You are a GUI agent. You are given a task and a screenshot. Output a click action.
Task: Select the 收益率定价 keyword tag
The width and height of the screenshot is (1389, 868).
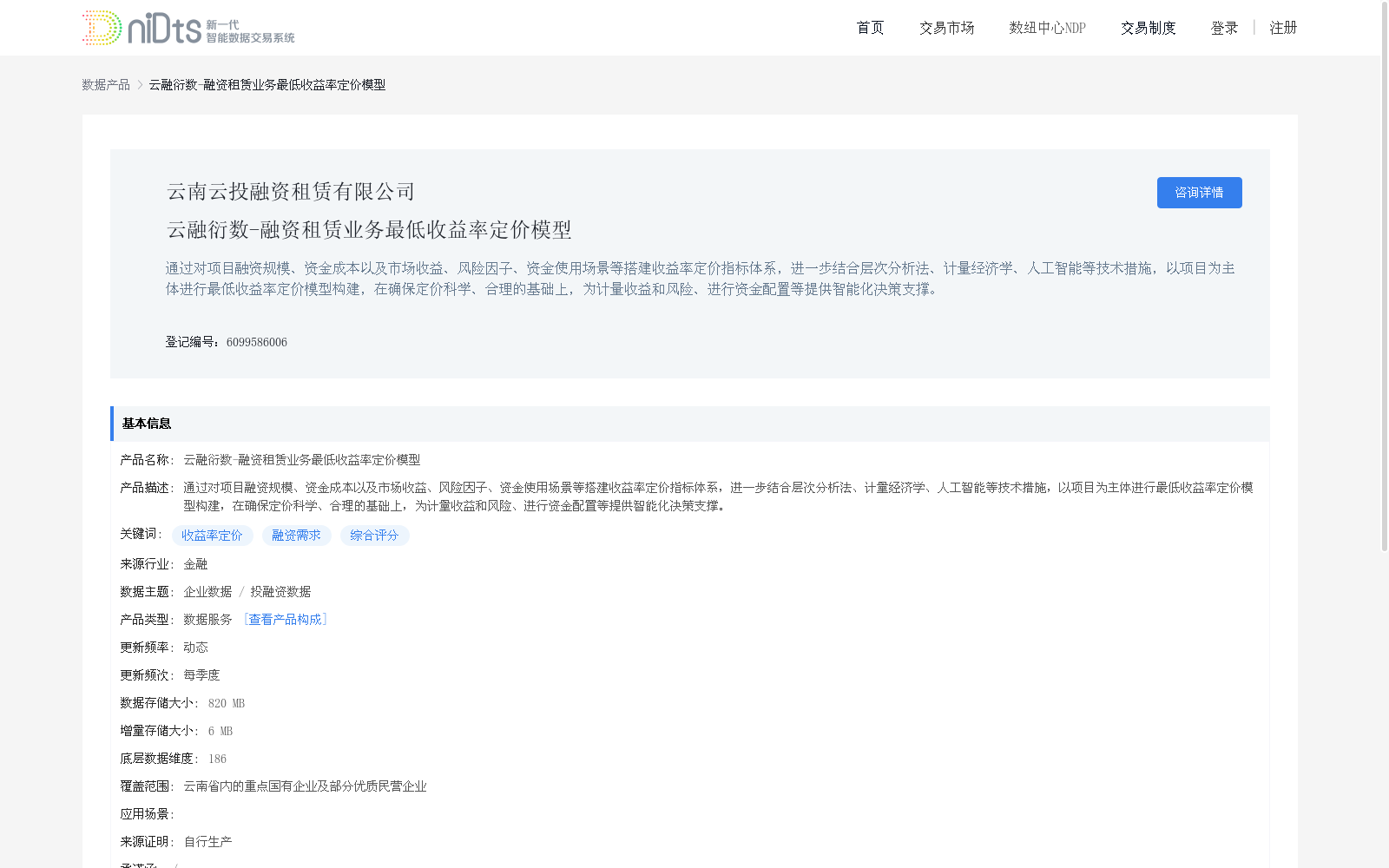[x=212, y=536]
